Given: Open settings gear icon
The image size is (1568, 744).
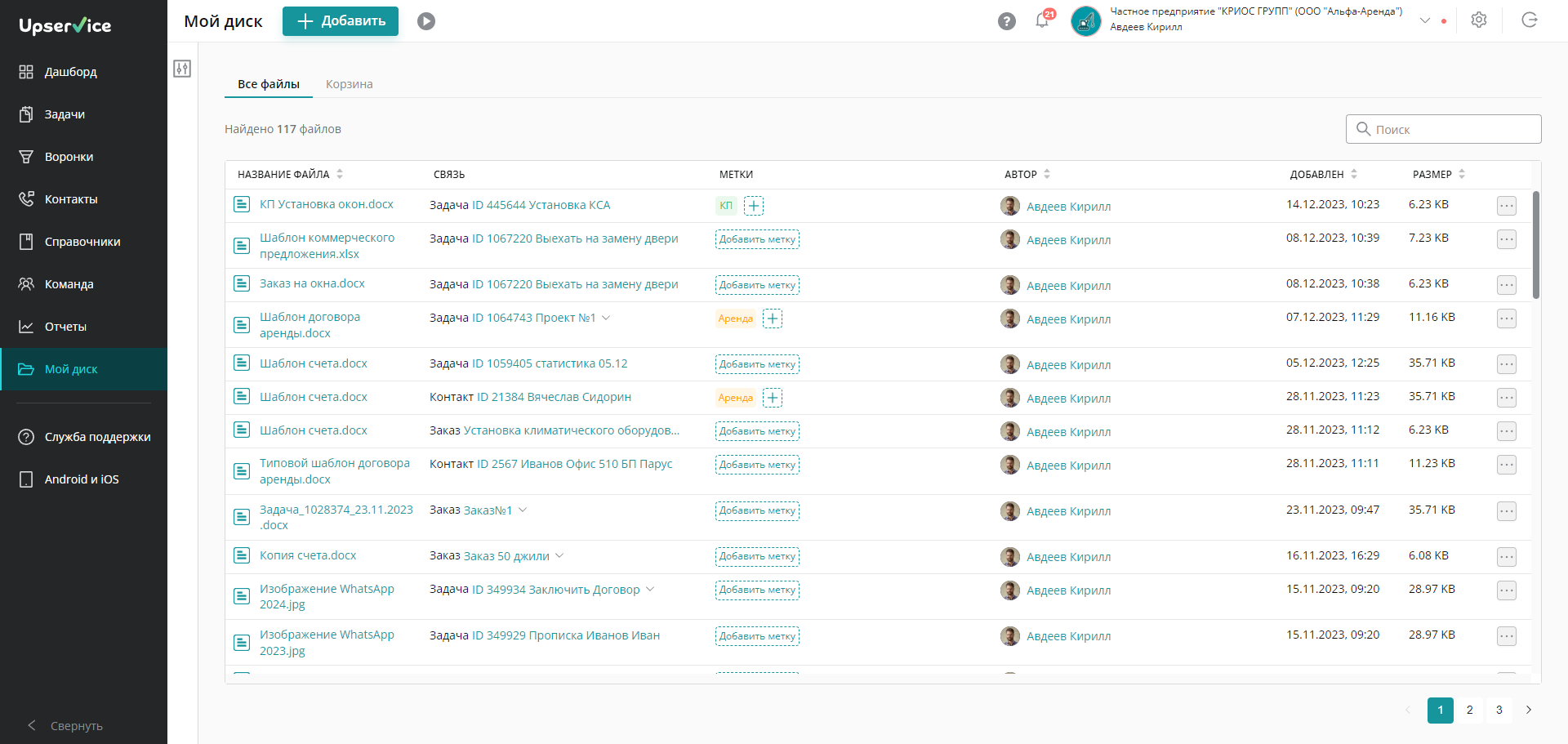Looking at the screenshot, I should (x=1479, y=20).
